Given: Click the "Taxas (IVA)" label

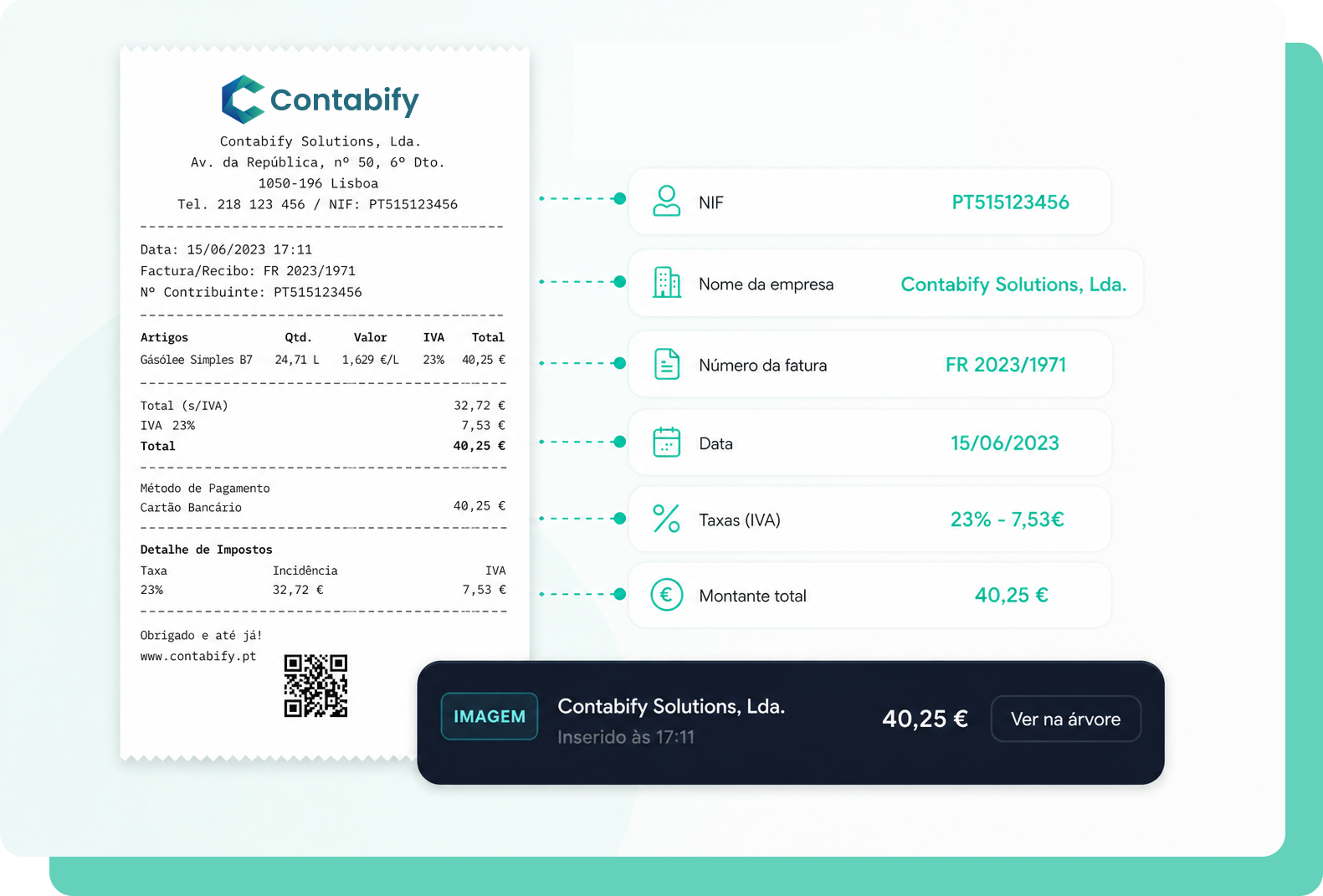Looking at the screenshot, I should pos(740,520).
